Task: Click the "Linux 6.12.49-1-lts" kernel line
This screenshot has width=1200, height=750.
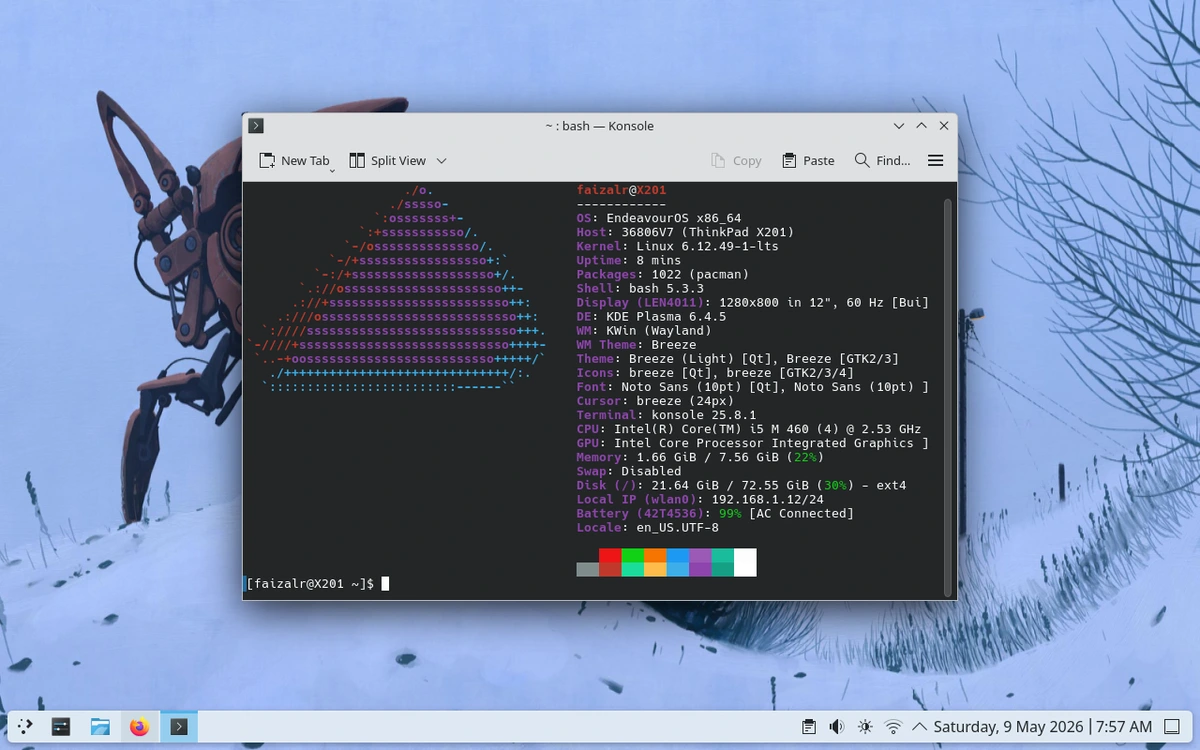Action: click(x=678, y=246)
